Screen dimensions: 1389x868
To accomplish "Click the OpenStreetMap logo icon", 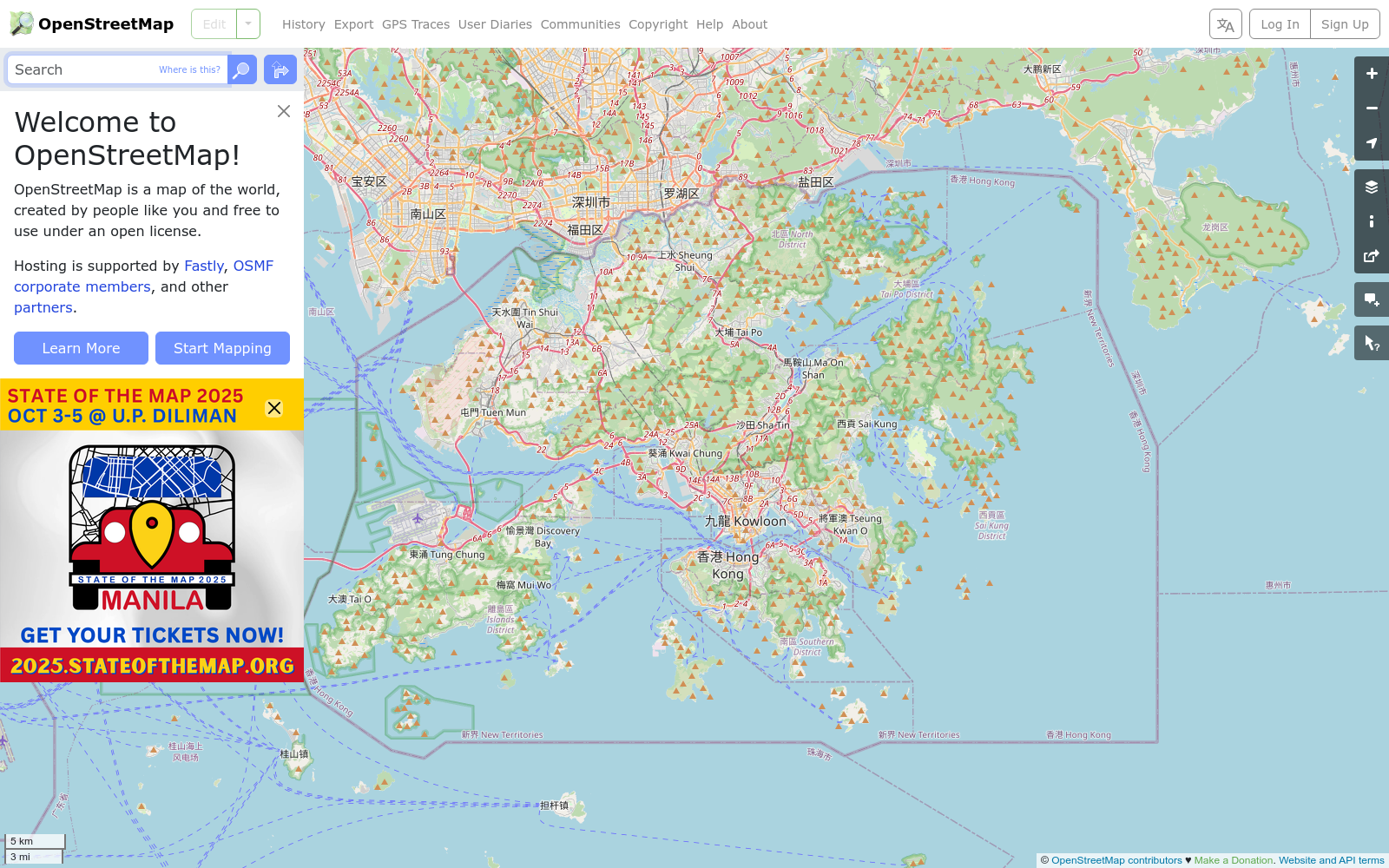I will (22, 23).
